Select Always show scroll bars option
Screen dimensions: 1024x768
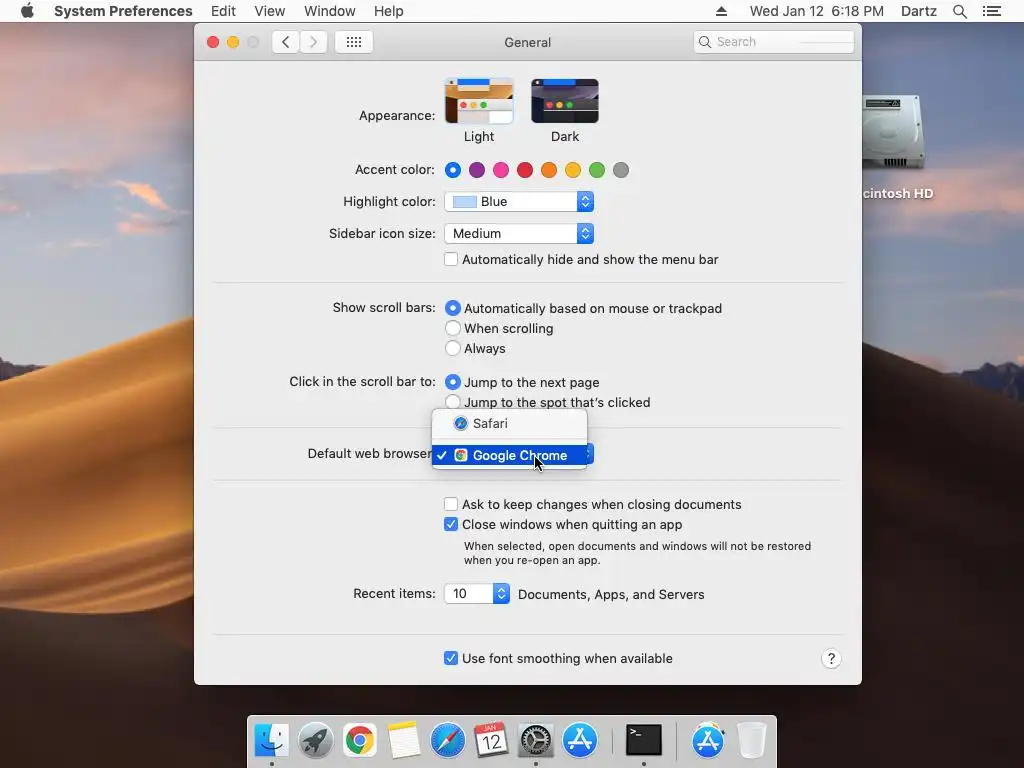click(453, 349)
